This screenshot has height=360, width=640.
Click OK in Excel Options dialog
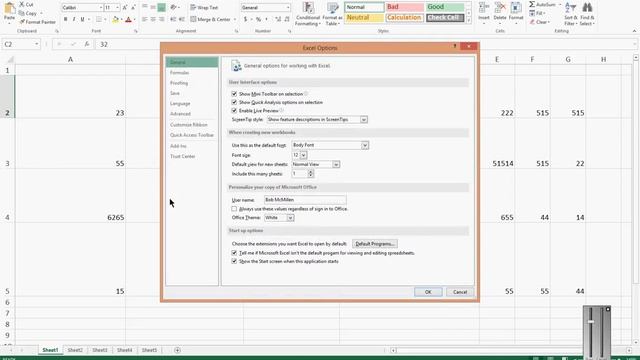(428, 292)
